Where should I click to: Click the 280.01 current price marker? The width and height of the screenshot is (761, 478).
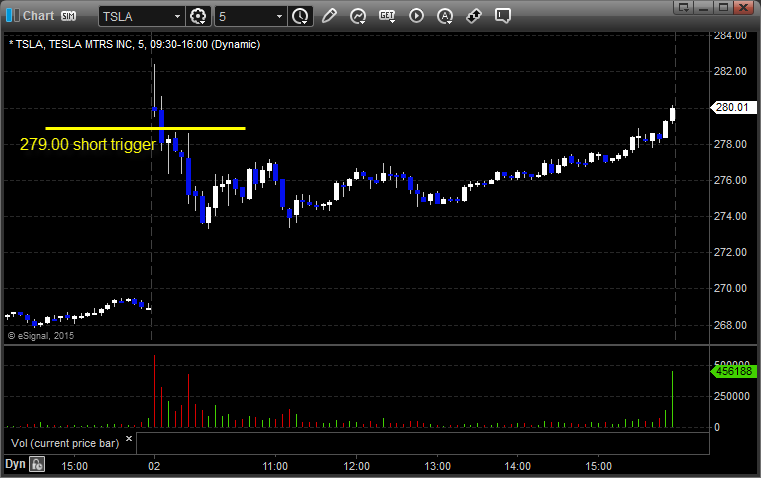(x=732, y=107)
